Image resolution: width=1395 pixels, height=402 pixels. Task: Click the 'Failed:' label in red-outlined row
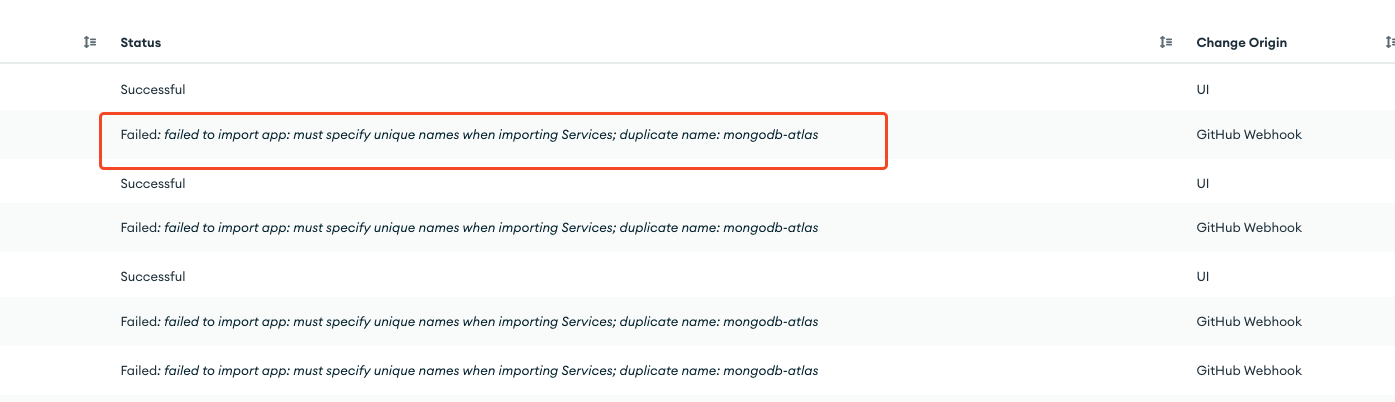pyautogui.click(x=140, y=135)
